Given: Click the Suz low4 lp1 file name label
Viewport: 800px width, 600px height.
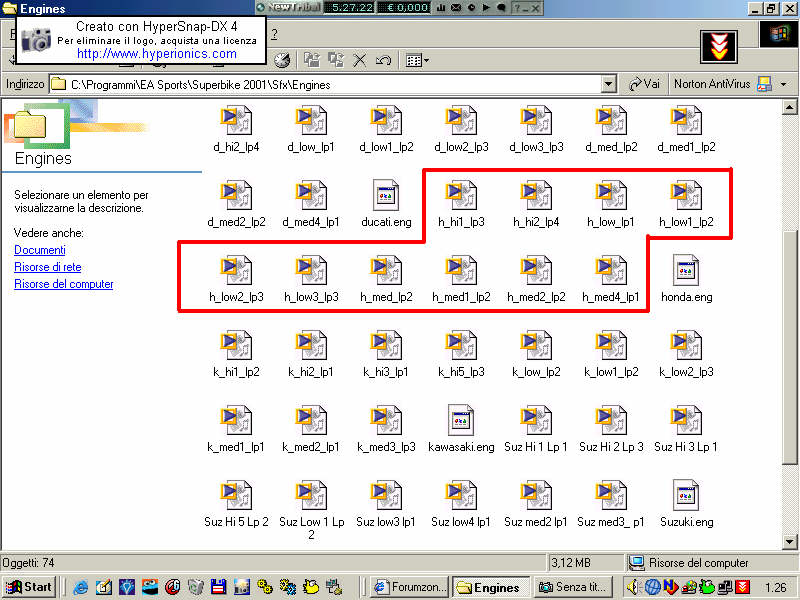Looking at the screenshot, I should coord(461,522).
